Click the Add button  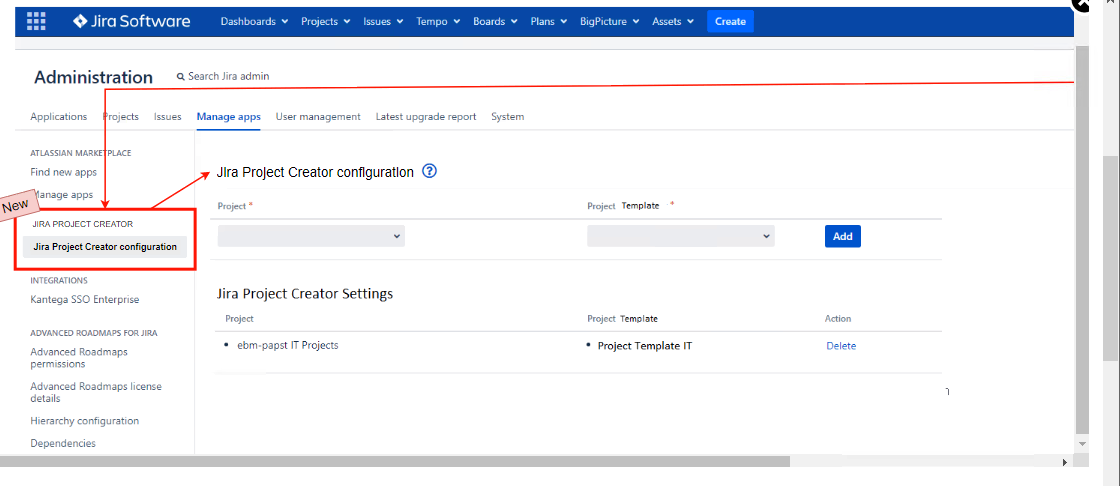(843, 236)
